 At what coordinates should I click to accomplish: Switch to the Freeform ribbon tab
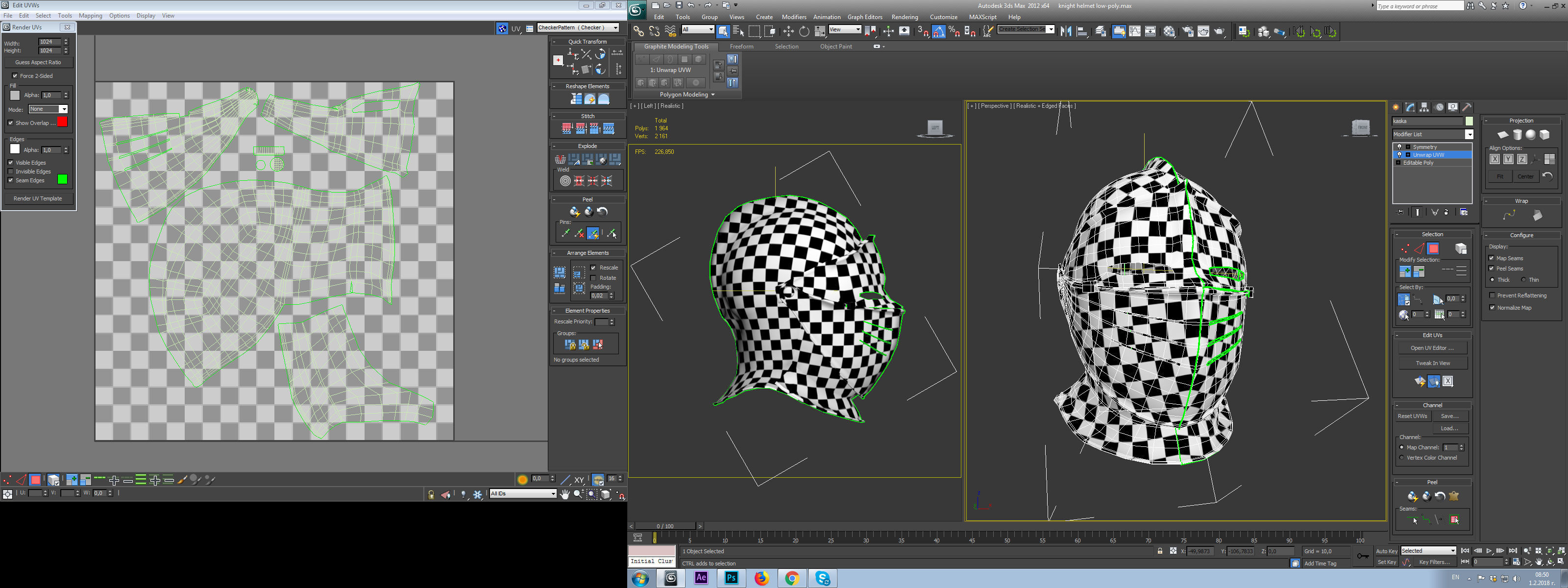point(741,47)
